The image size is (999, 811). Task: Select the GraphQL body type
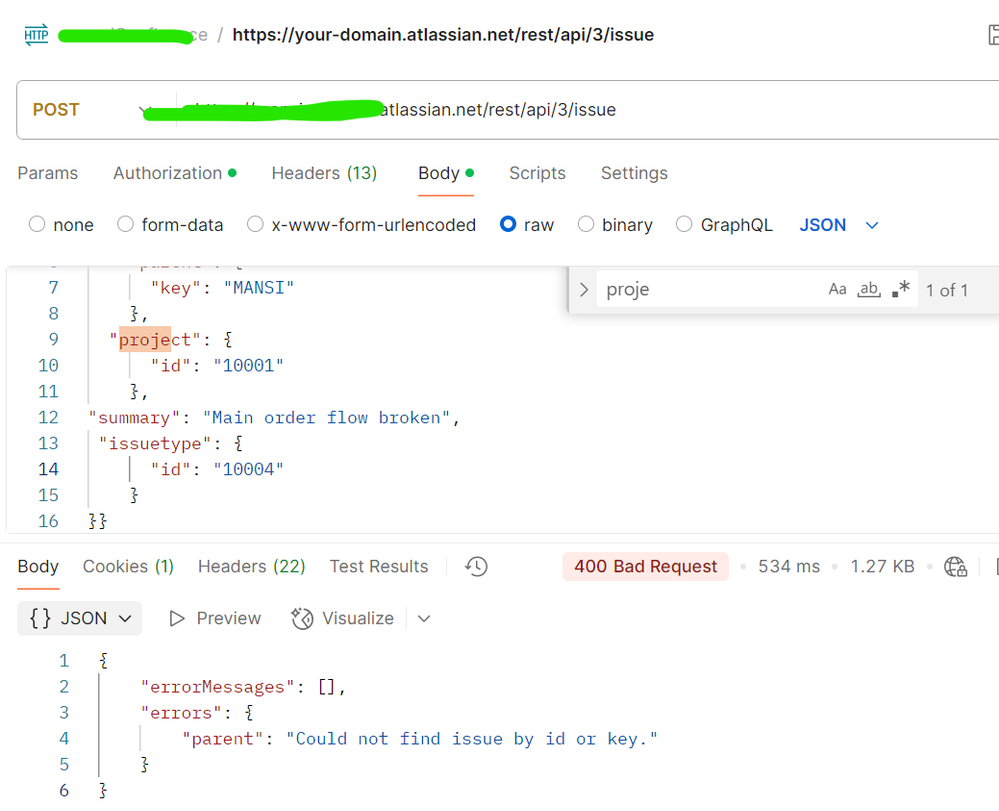pyautogui.click(x=684, y=224)
